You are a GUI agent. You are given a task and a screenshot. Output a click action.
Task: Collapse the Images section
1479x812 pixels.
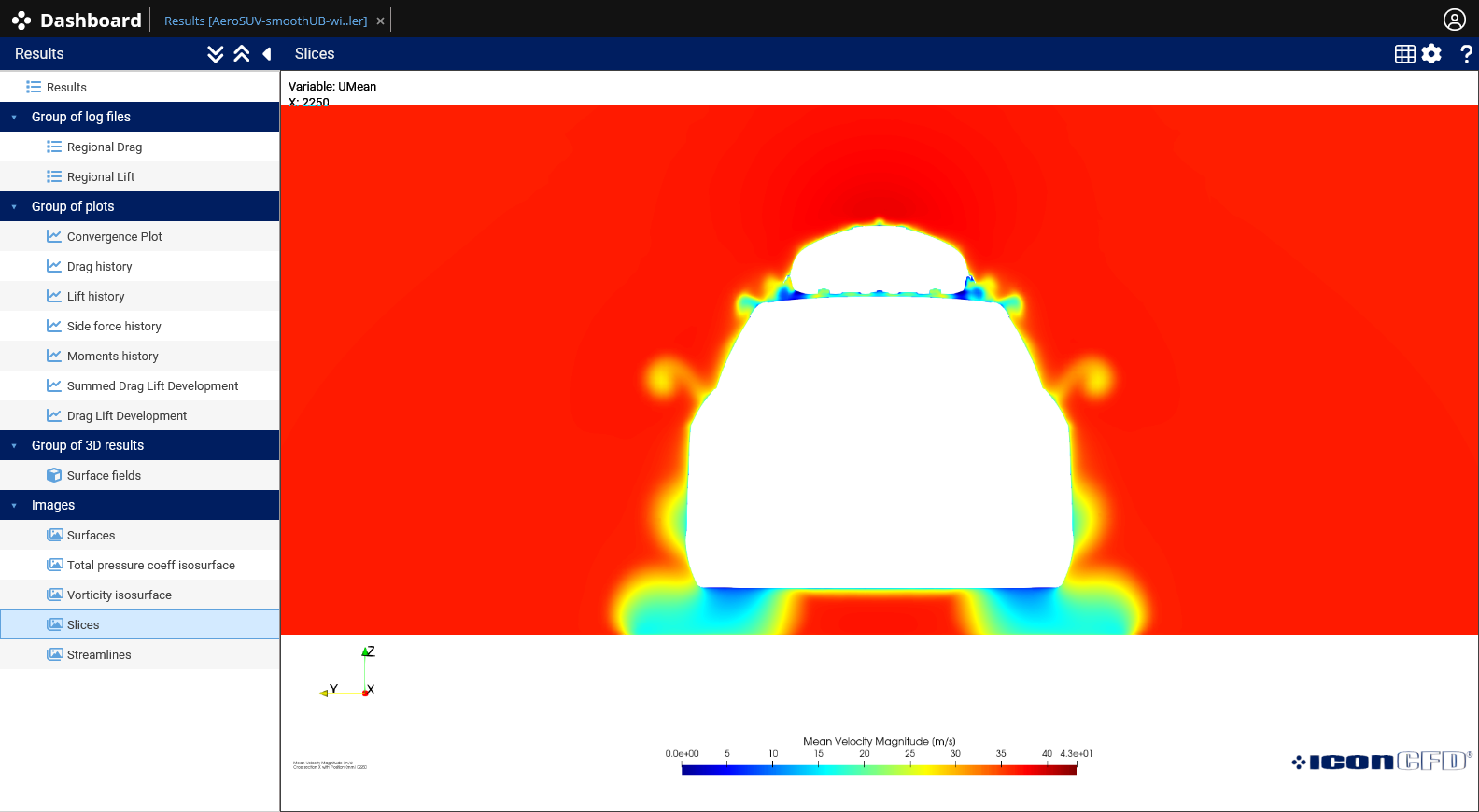coord(14,505)
